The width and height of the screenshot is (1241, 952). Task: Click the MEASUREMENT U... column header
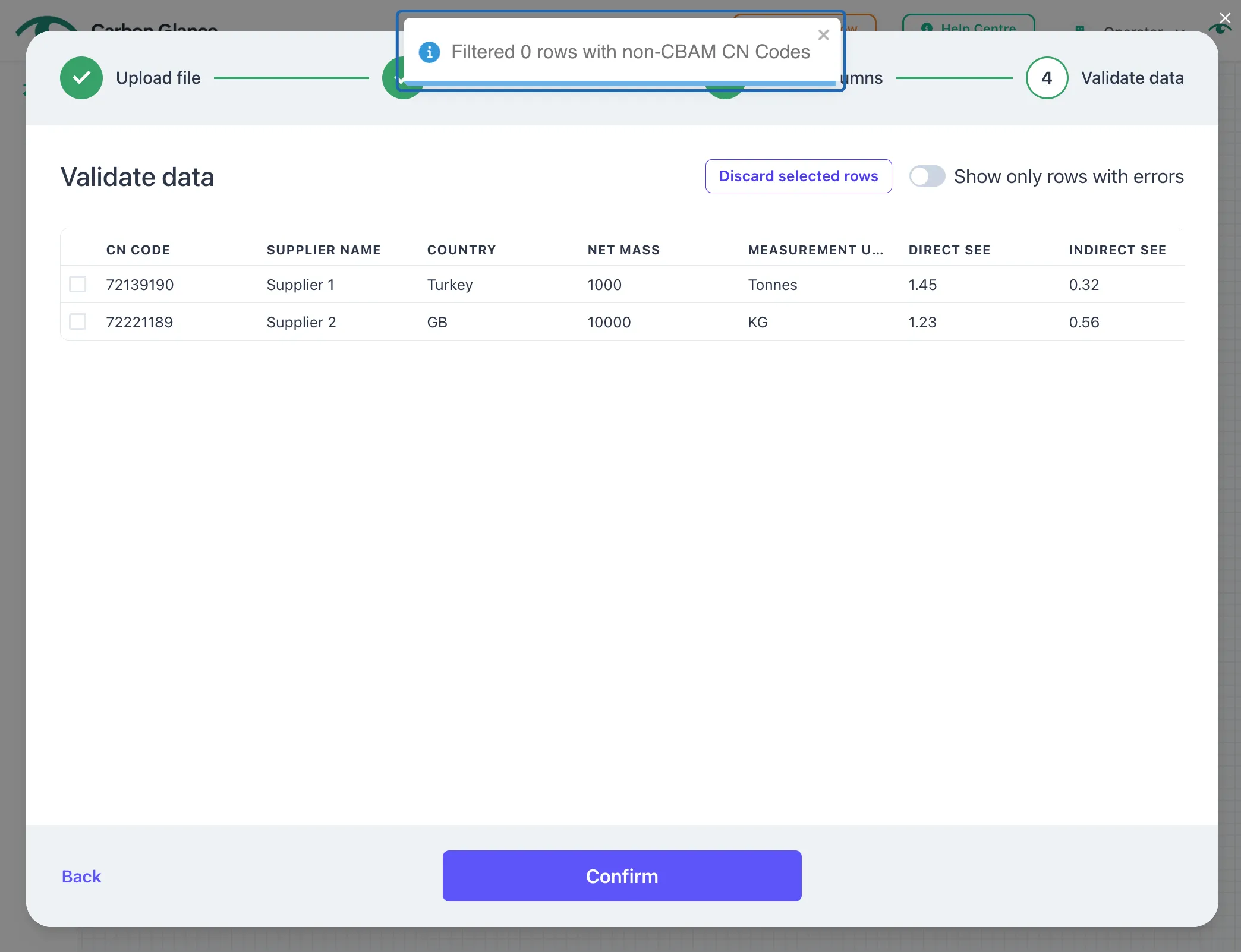click(x=815, y=250)
